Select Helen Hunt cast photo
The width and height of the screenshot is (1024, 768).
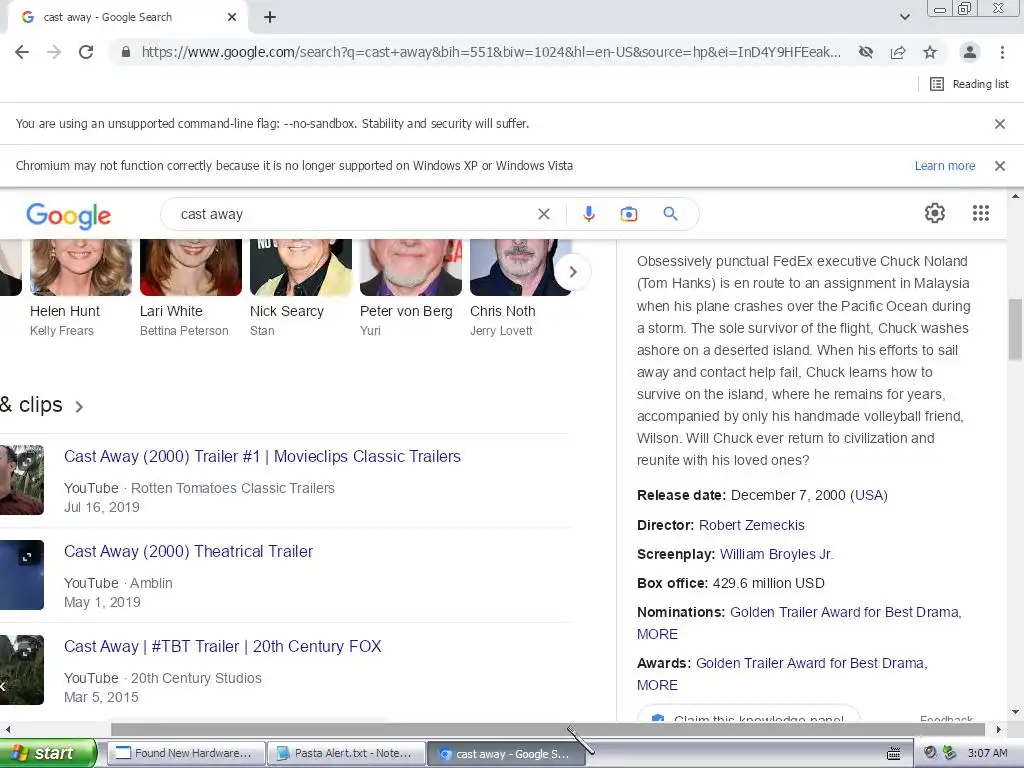pyautogui.click(x=81, y=266)
